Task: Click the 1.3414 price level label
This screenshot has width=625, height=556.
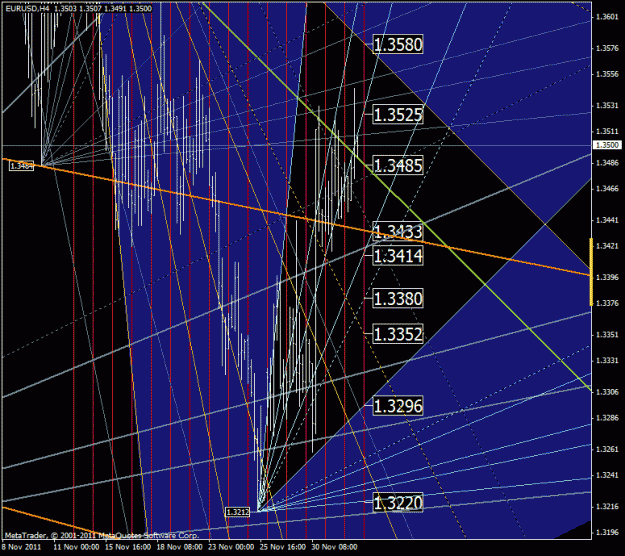Action: (x=398, y=255)
